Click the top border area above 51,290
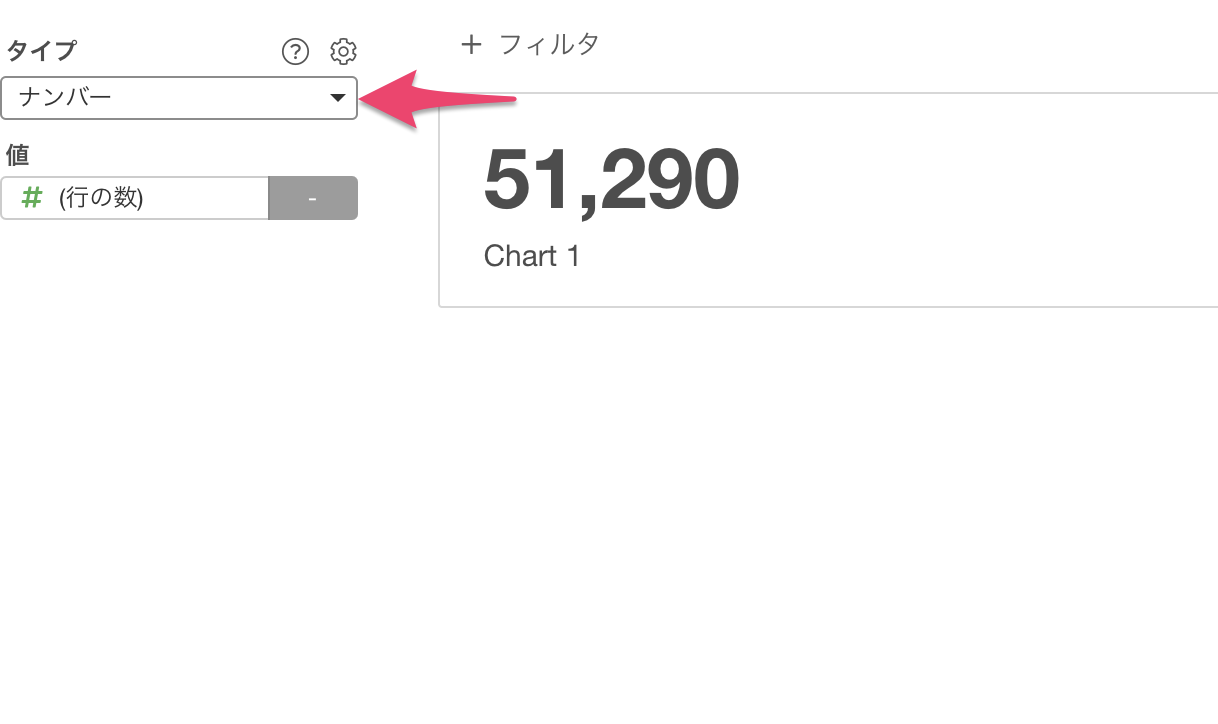Viewport: 1218px width, 724px height. click(828, 93)
